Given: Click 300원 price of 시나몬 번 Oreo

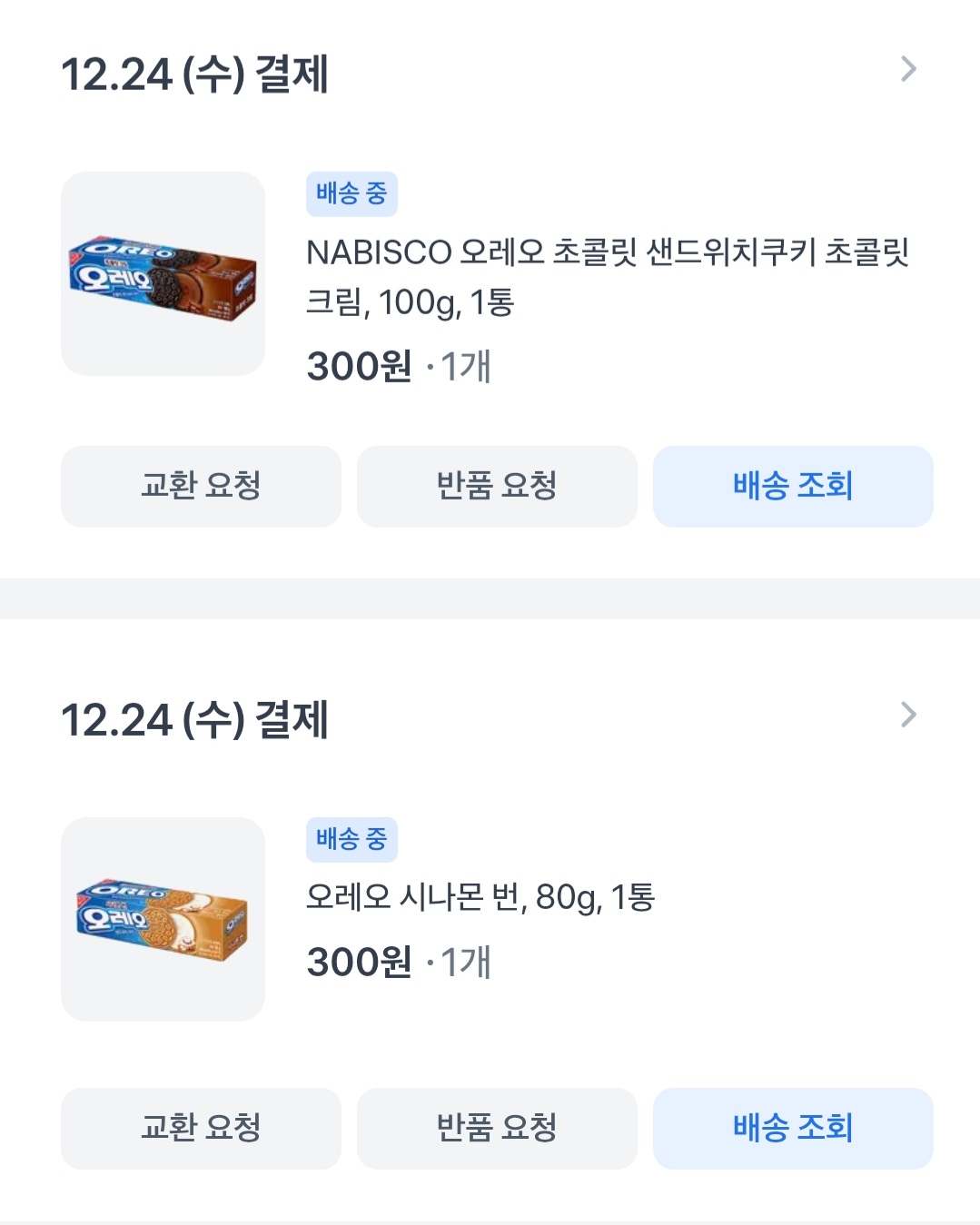Looking at the screenshot, I should [359, 963].
